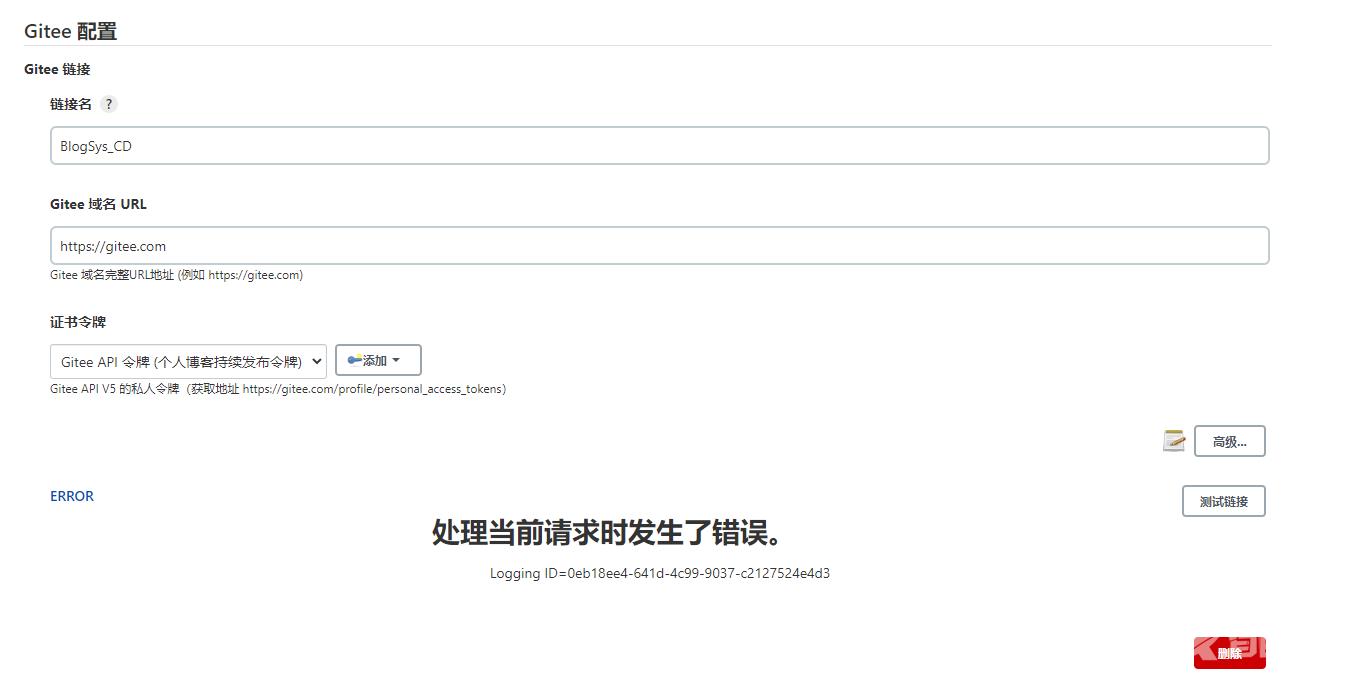Click the Gitee 链接 subsection label
Screen dimensions: 1364x685
click(57, 69)
